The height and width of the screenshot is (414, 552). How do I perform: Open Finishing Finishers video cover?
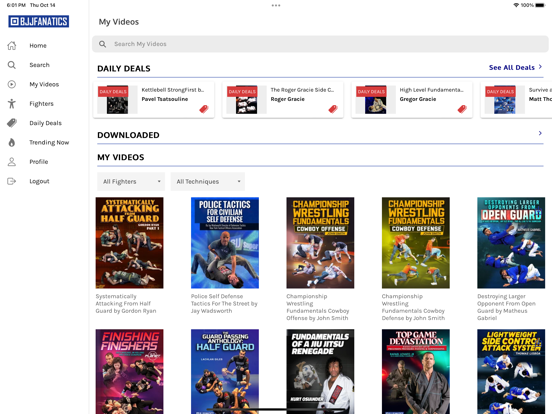[130, 371]
